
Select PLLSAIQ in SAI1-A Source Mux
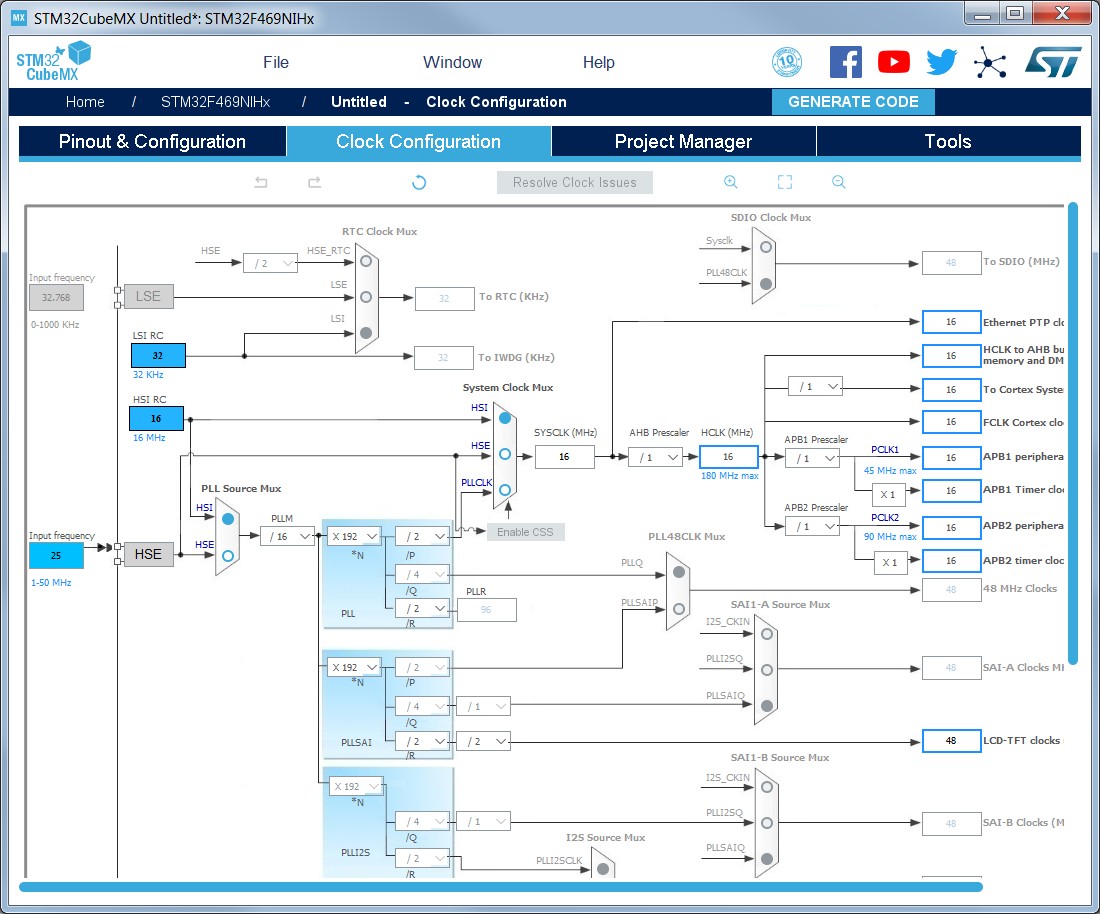coord(767,706)
